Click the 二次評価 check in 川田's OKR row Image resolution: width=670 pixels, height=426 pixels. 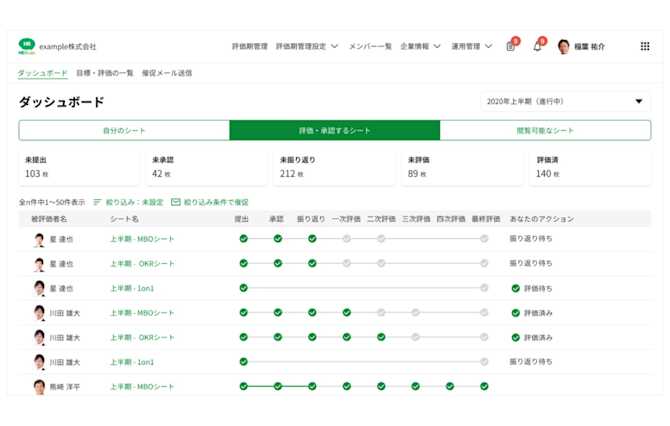click(381, 337)
